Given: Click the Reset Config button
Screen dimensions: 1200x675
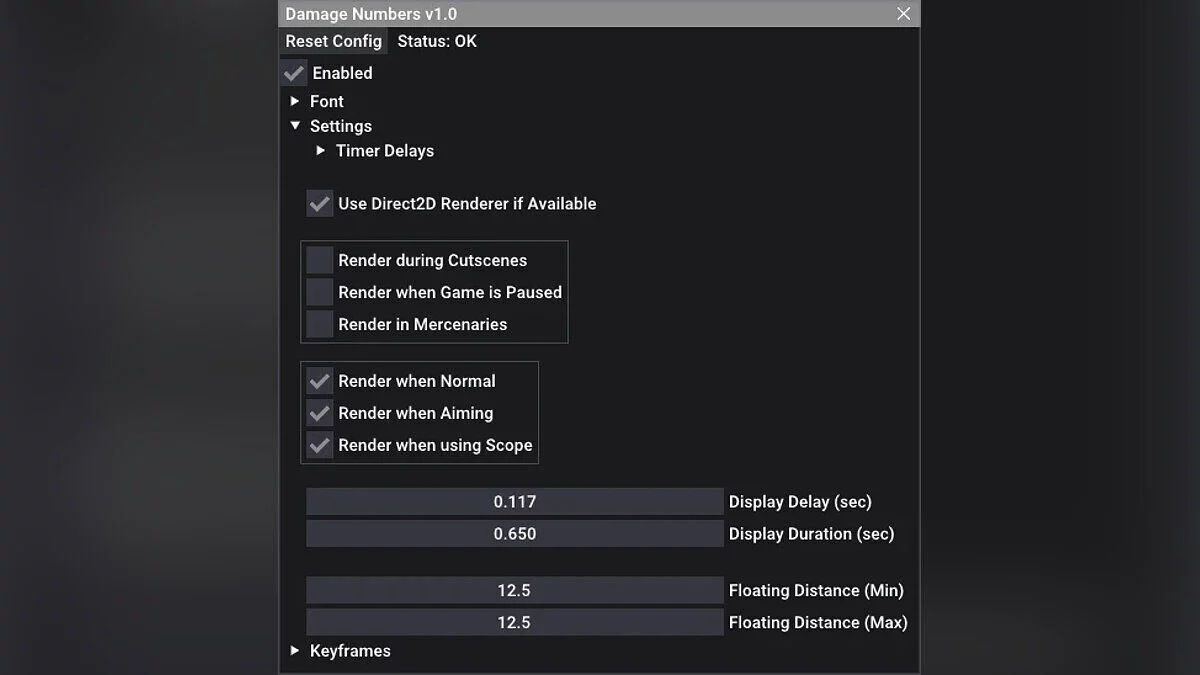Looking at the screenshot, I should (x=333, y=41).
